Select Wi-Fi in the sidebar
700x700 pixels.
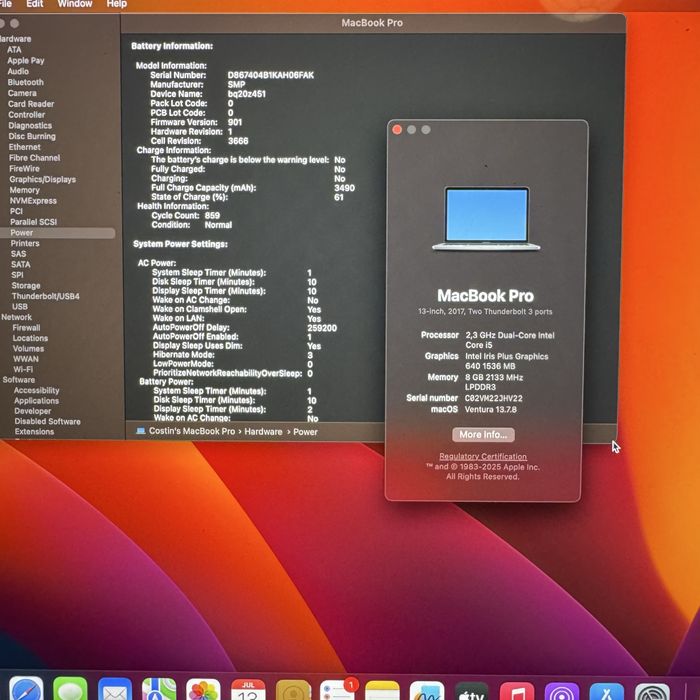[x=23, y=369]
